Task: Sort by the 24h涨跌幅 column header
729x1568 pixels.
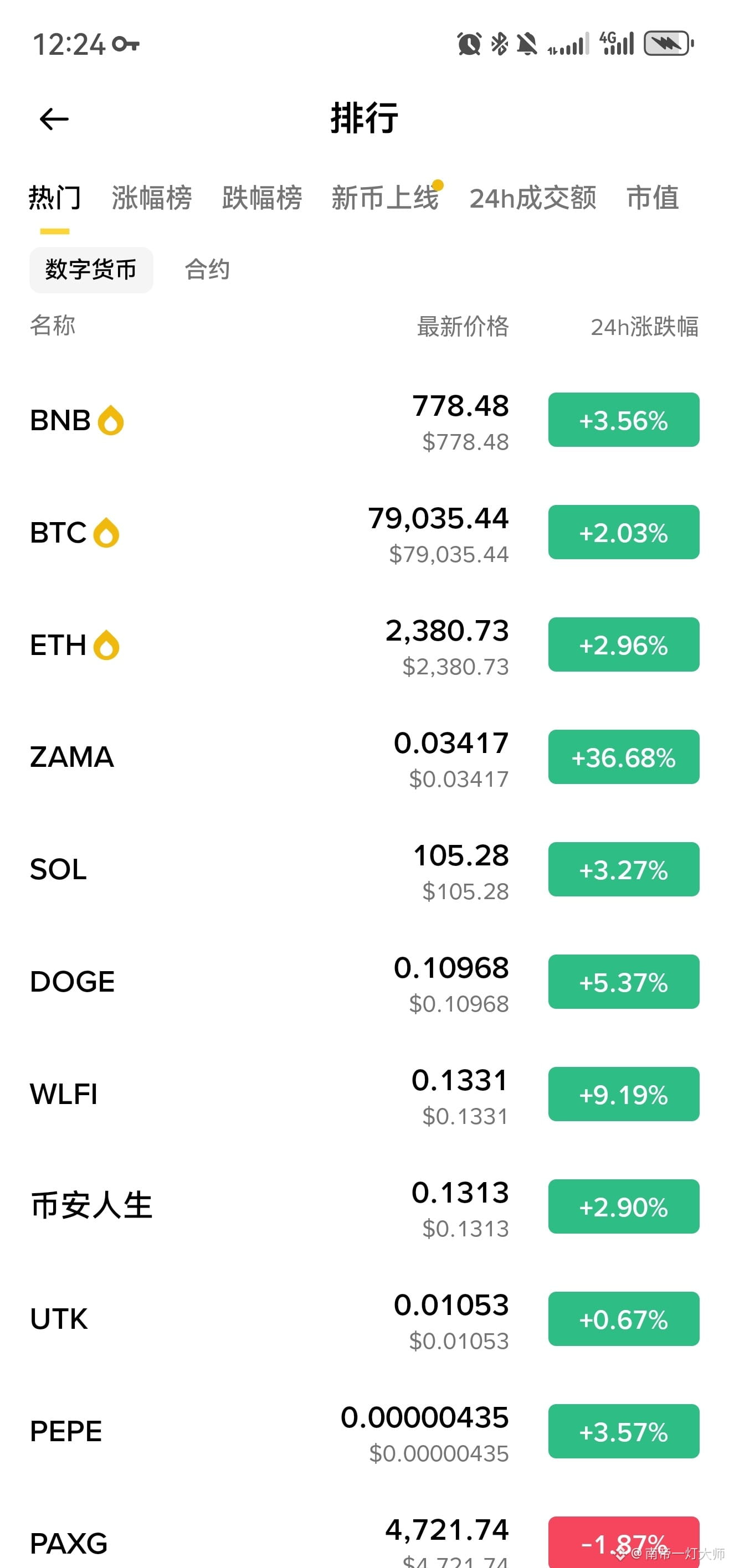Action: coord(644,327)
